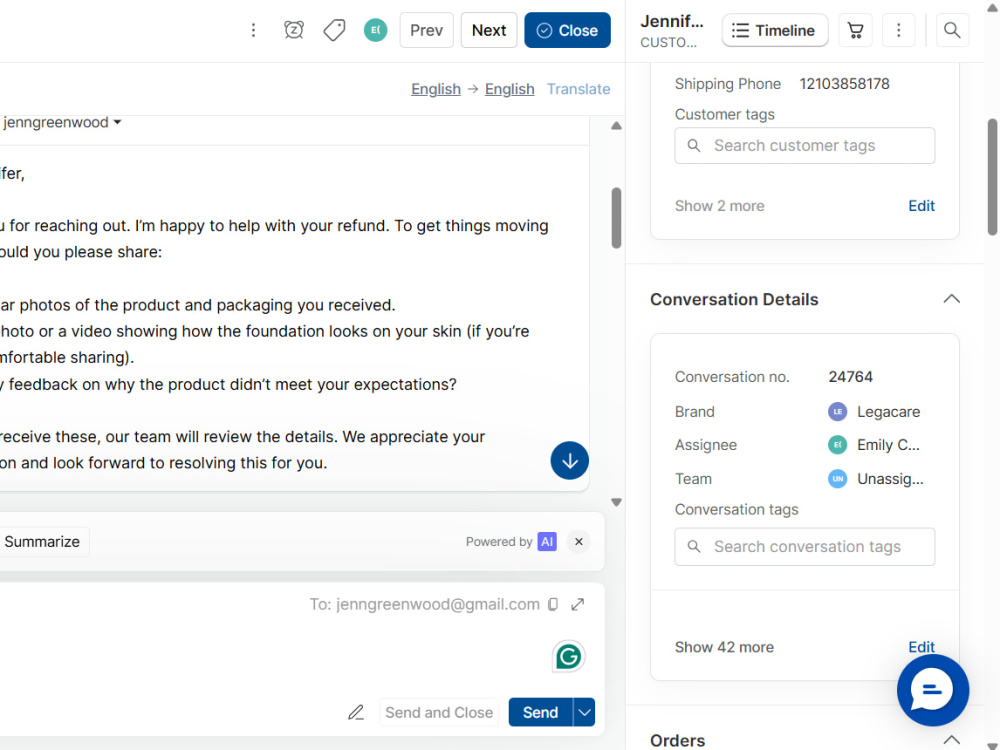Click the pencil signature icon near Send
Screen dimensions: 1000x750
click(x=356, y=712)
